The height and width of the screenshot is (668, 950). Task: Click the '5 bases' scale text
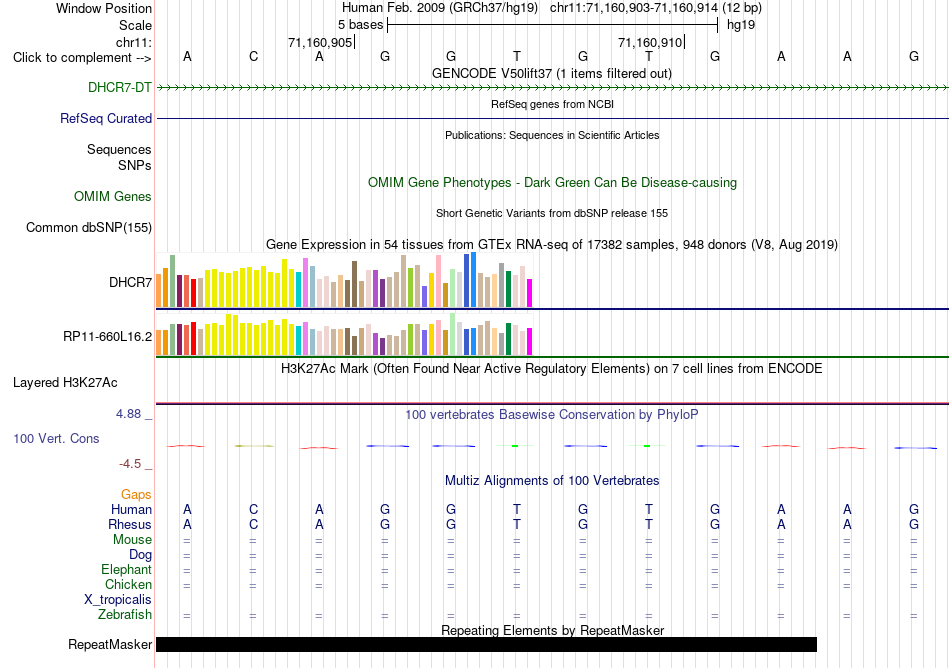360,25
